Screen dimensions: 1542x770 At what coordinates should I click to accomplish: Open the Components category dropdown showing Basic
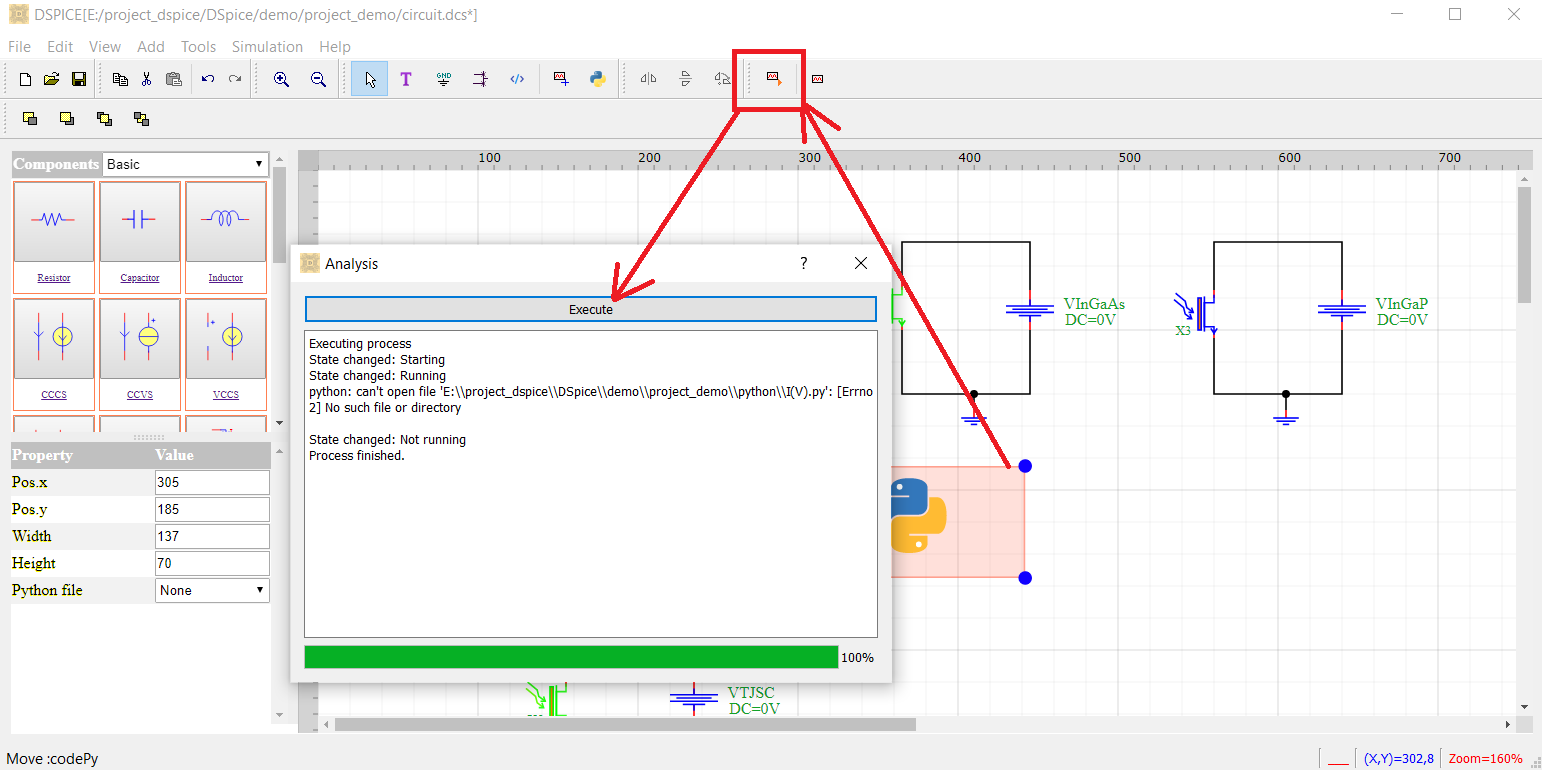186,164
